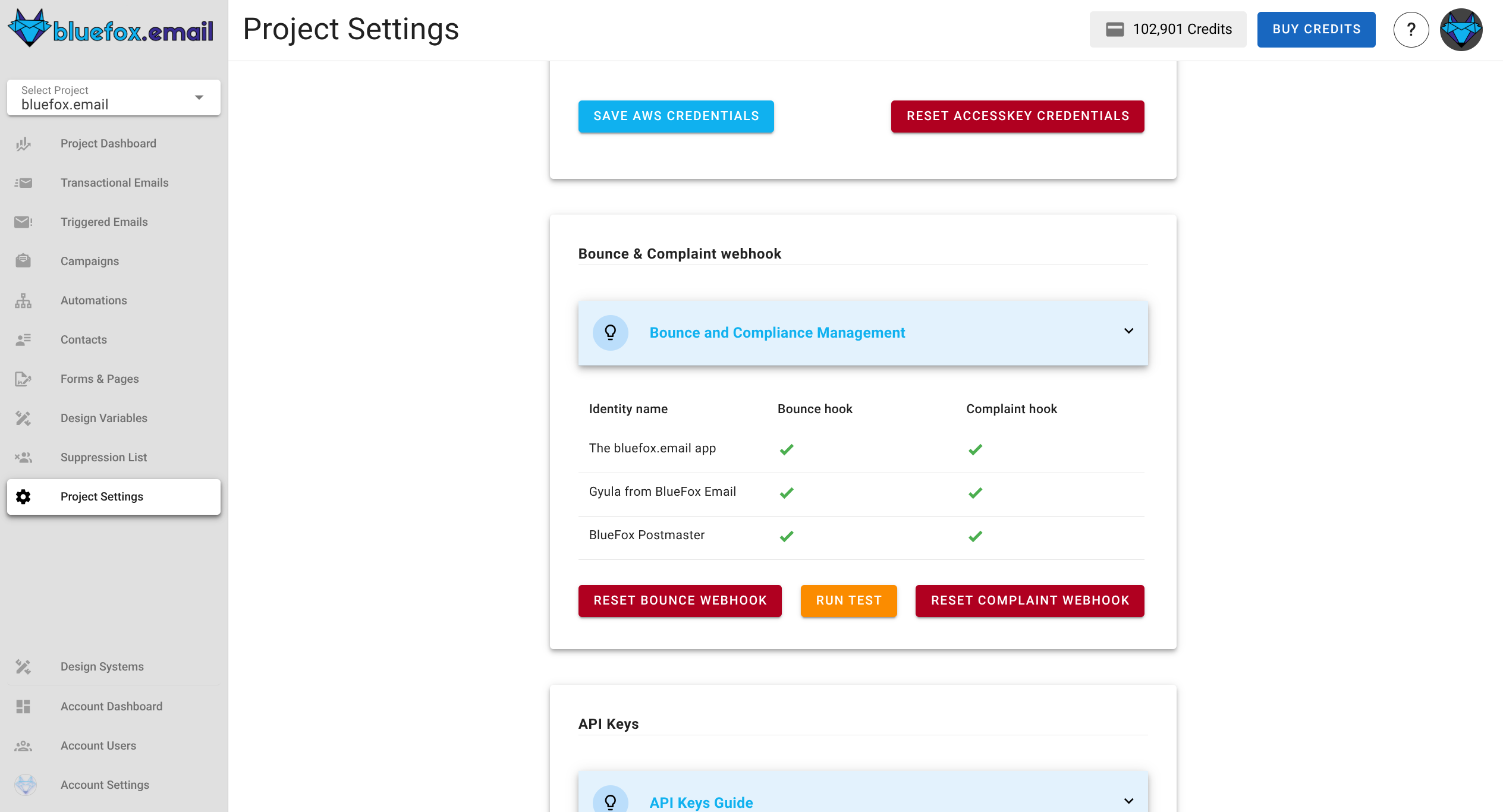Click the bluefox.email fox logo
The image size is (1503, 812).
pyautogui.click(x=30, y=27)
